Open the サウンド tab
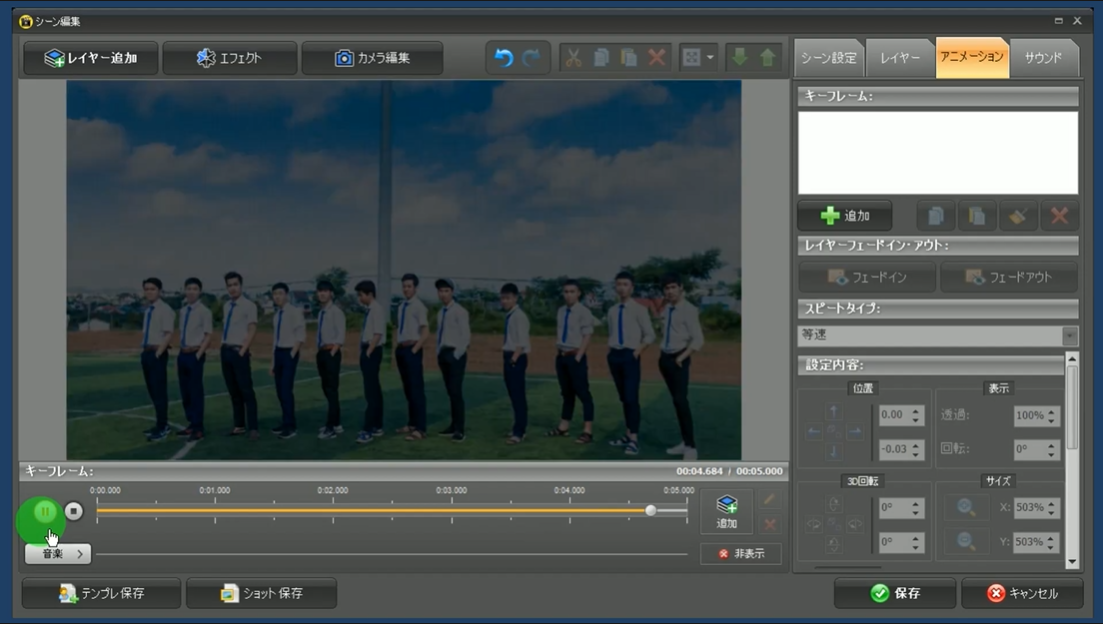Screen dimensions: 1103x624 (x=1043, y=58)
